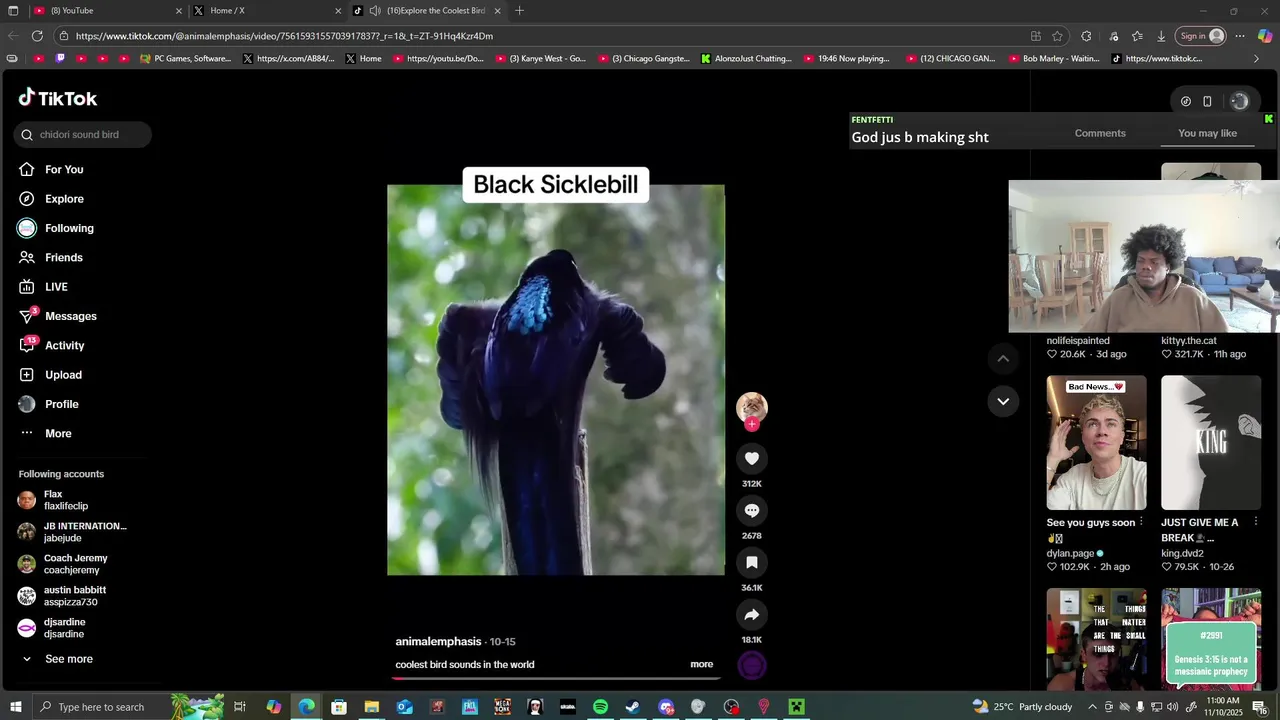Show more bookmarks with the chevron
1280x720 pixels.
point(1257,59)
